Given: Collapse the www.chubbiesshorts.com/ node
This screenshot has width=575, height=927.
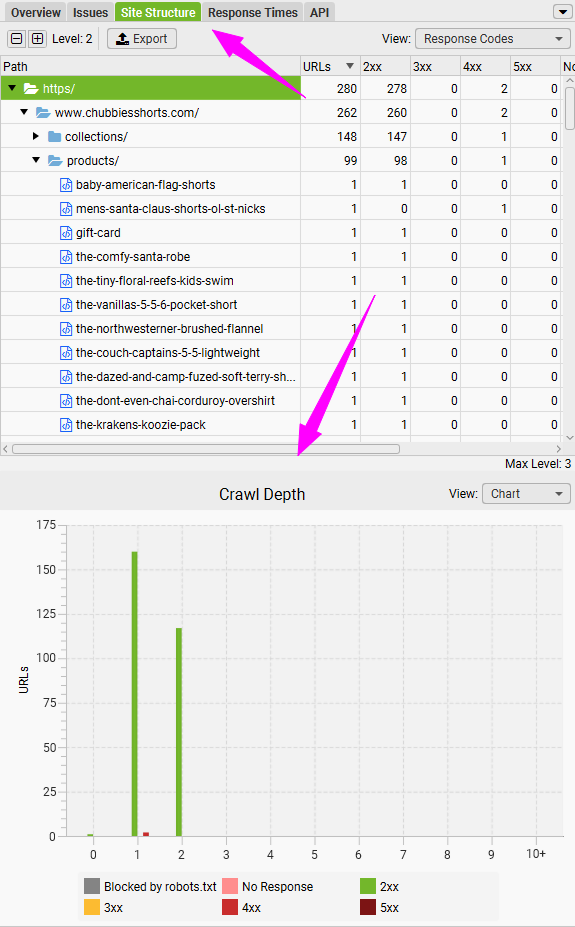Looking at the screenshot, I should 24,112.
